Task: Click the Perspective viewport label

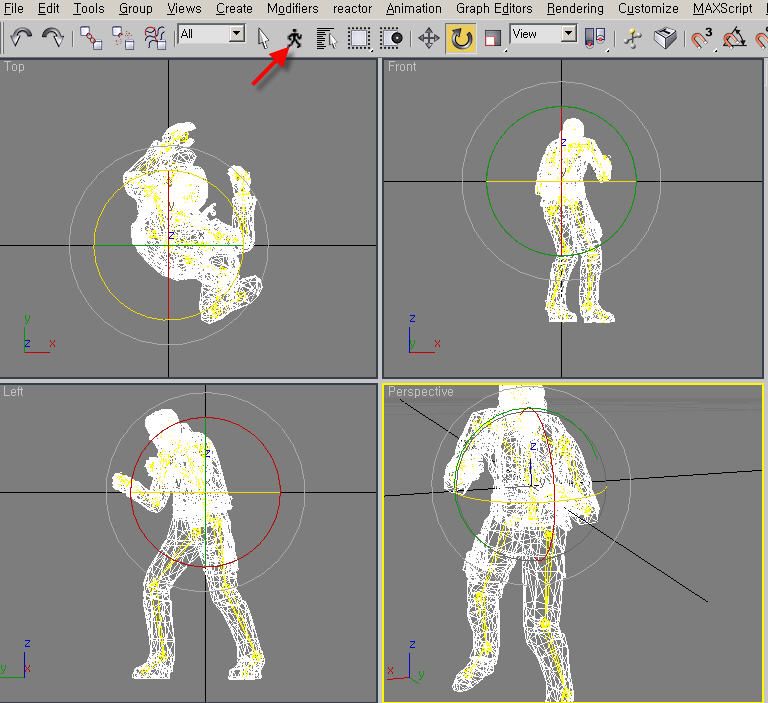Action: [x=421, y=391]
